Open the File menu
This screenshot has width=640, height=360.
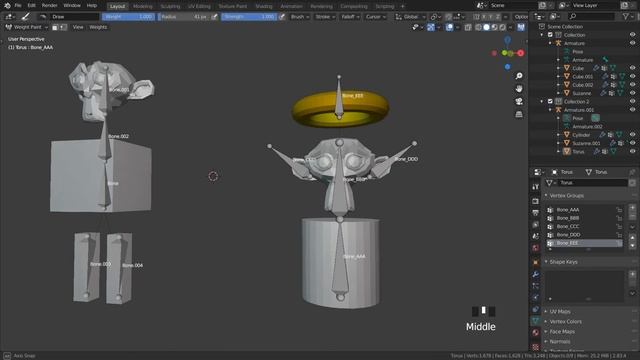tap(18, 6)
